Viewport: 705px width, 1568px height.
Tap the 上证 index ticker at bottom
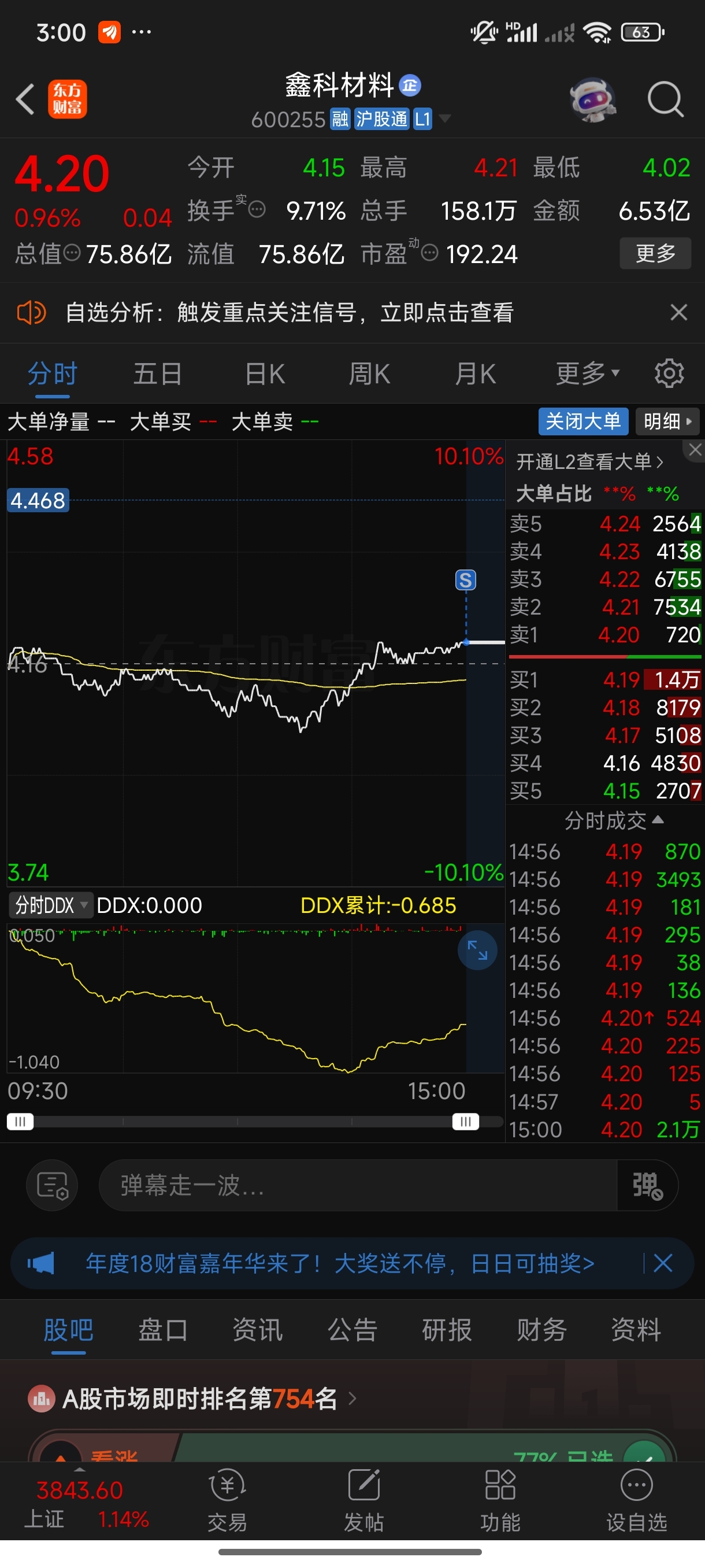(x=86, y=1504)
